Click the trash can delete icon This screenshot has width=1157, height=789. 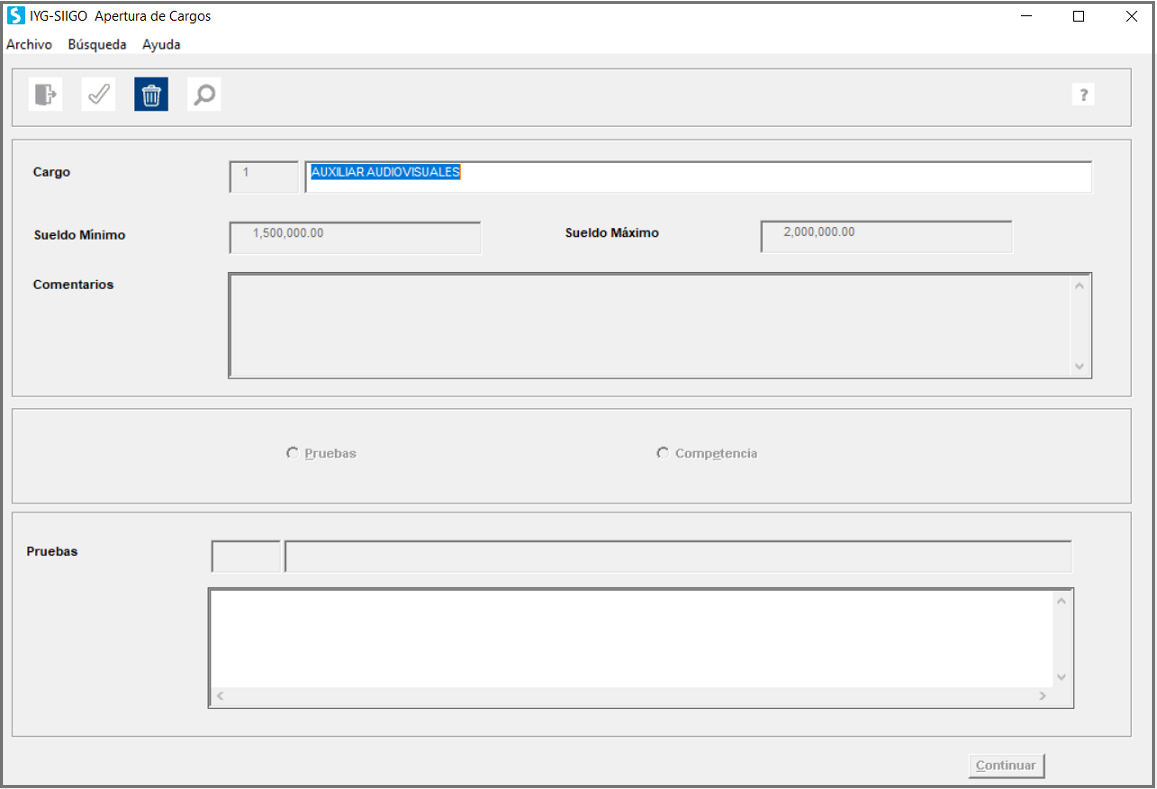point(151,94)
